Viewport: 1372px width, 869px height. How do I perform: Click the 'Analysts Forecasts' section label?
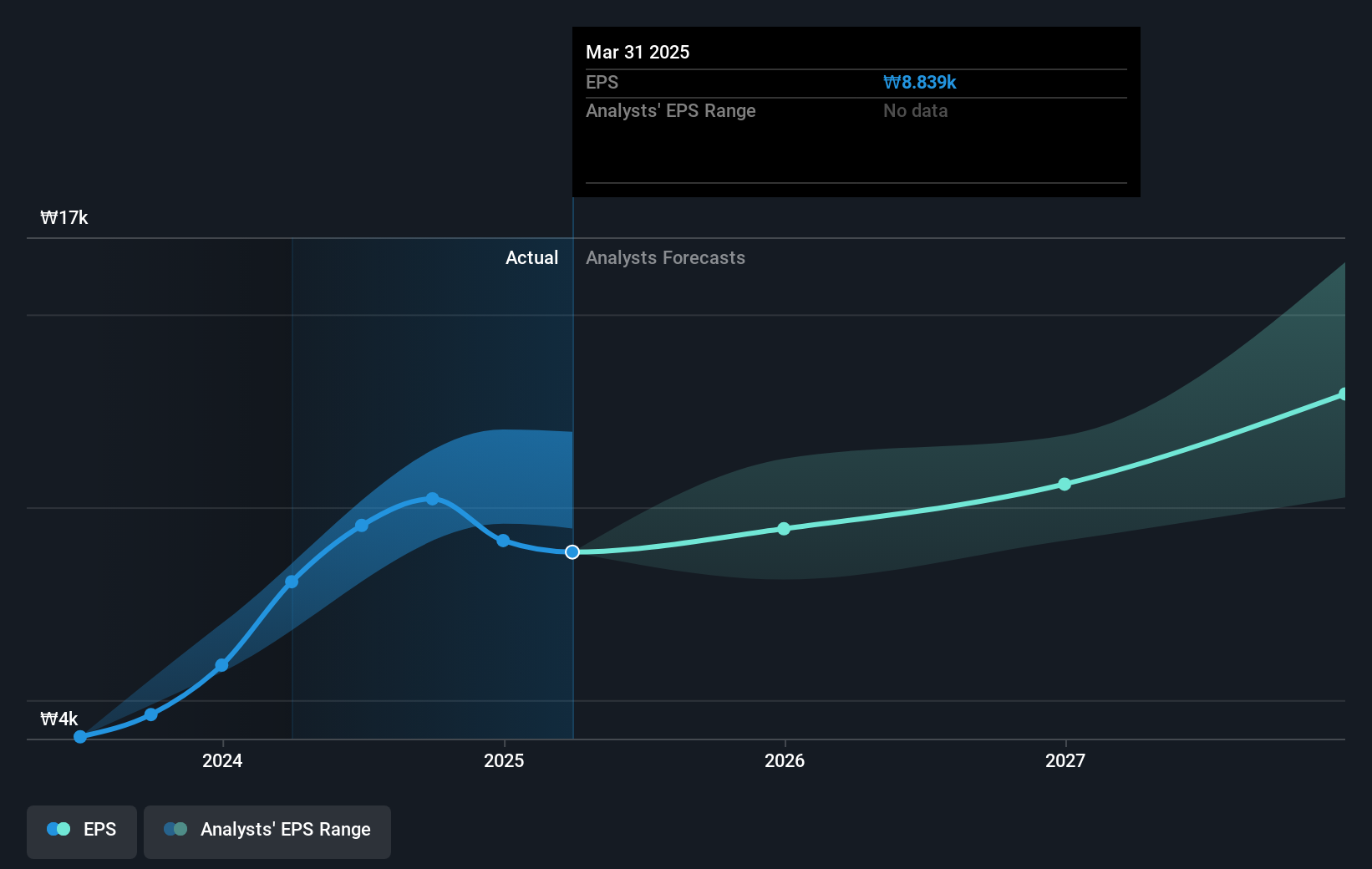pos(665,258)
